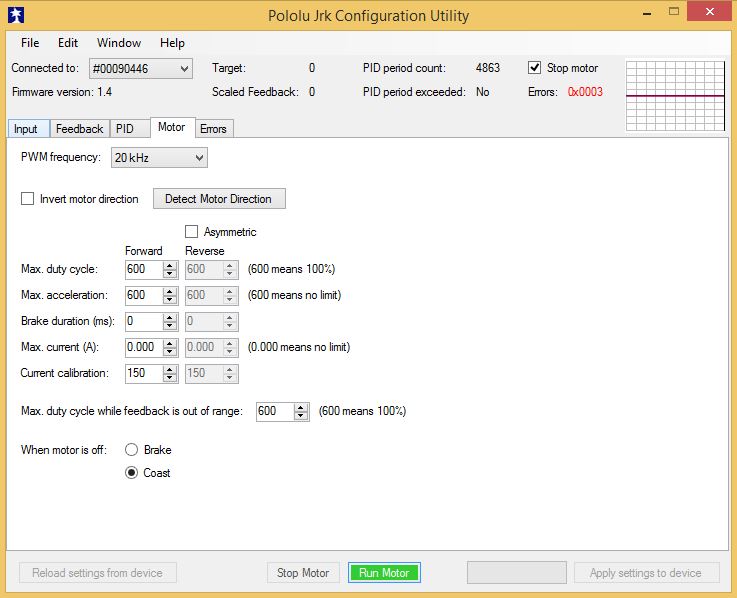Uncheck the Stop motor checkbox
Viewport: 737px width, 598px height.
pyautogui.click(x=534, y=68)
